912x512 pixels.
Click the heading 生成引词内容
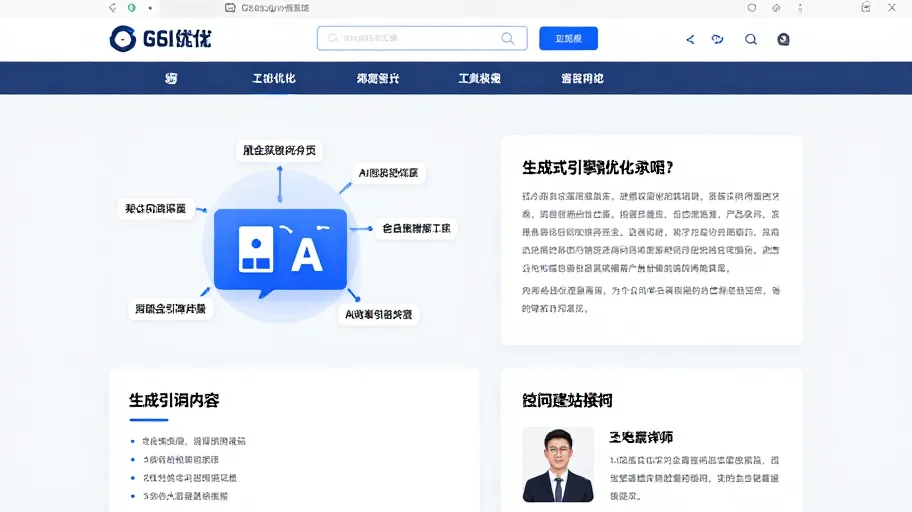pyautogui.click(x=174, y=400)
